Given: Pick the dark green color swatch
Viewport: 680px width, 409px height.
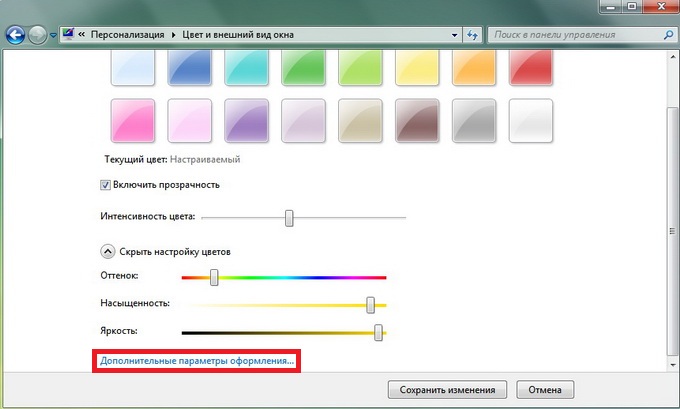Looking at the screenshot, I should 303,67.
